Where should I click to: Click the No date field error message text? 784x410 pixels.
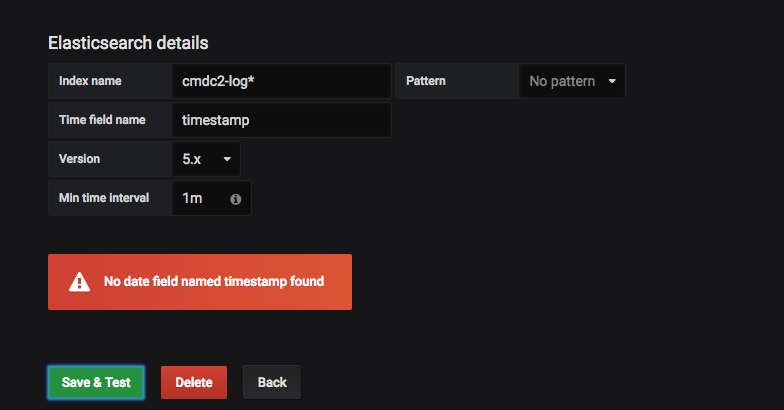coord(214,282)
